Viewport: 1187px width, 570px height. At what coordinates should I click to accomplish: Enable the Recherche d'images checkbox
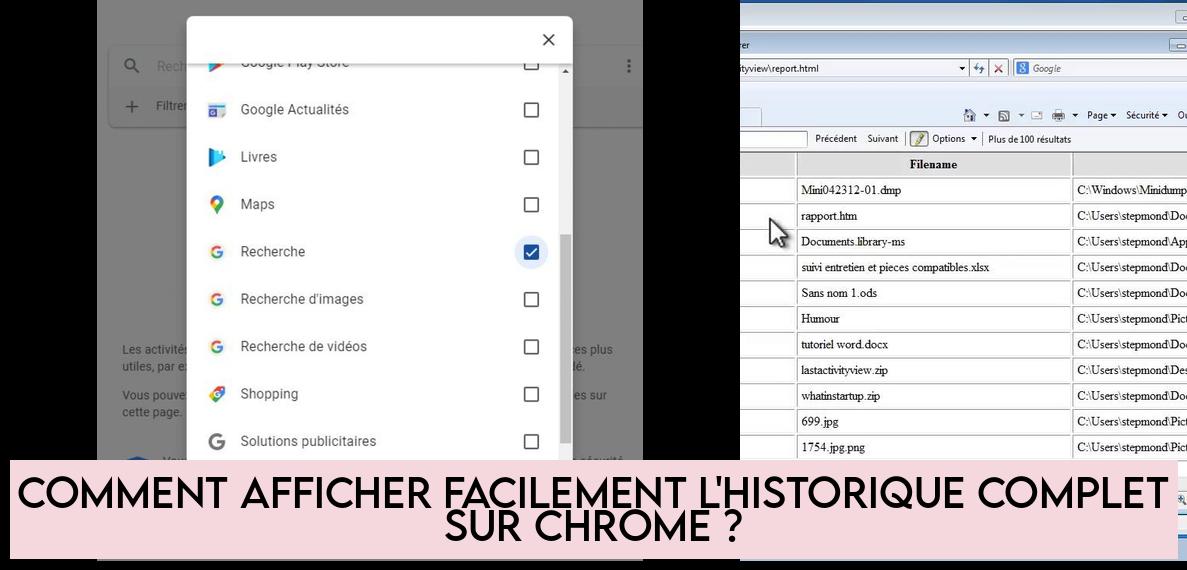(531, 300)
